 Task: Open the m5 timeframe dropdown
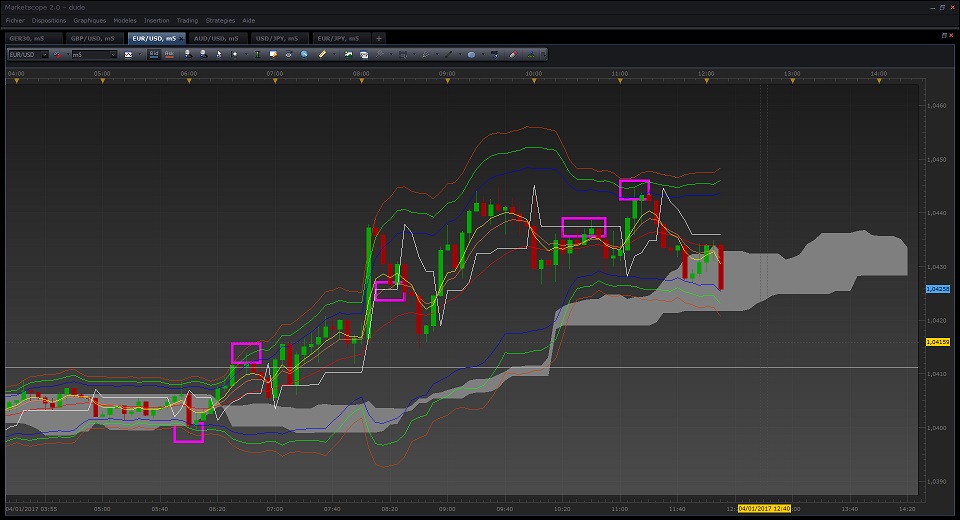(x=113, y=55)
